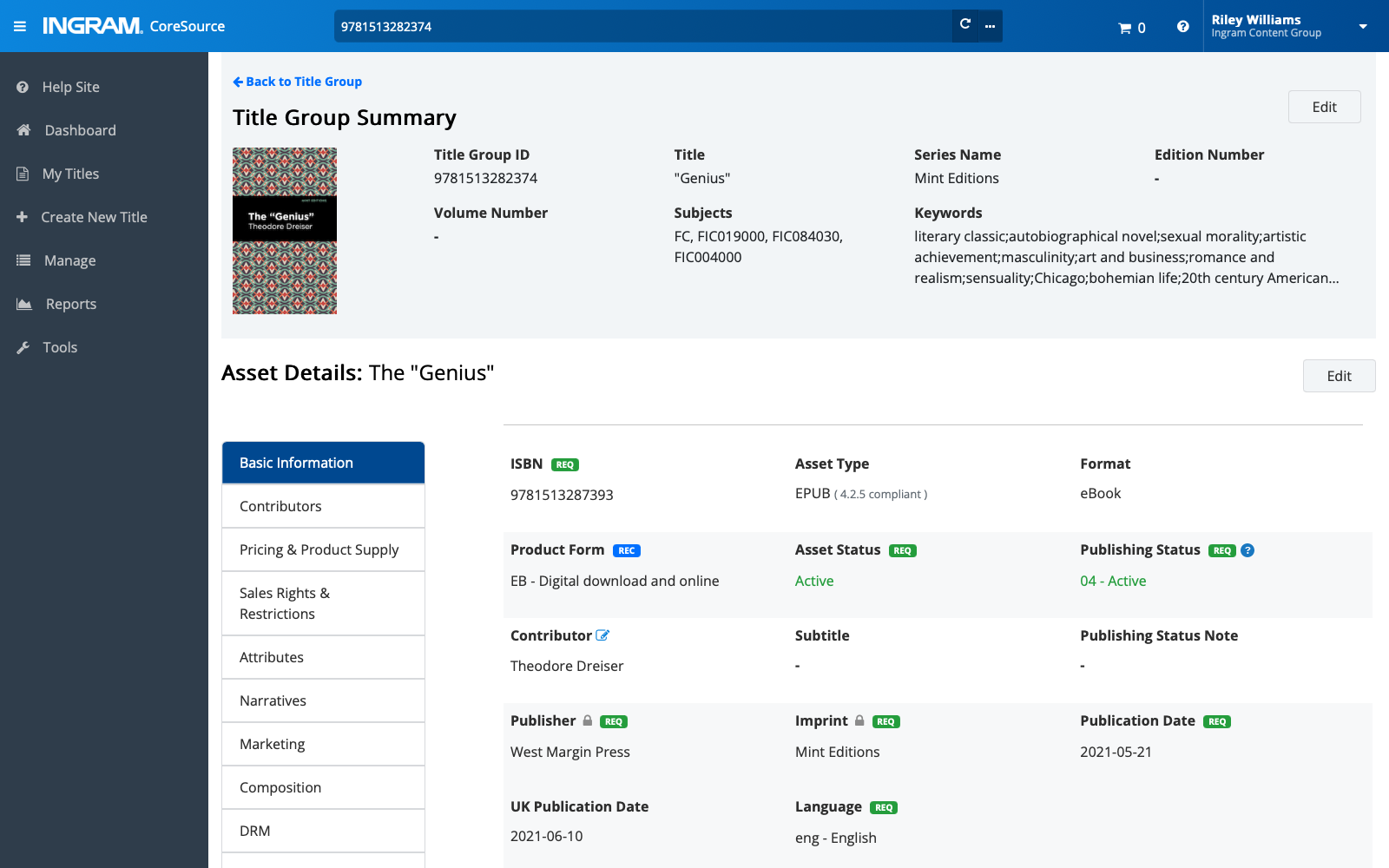
Task: Click The Genius book cover thumbnail
Action: coord(285,231)
